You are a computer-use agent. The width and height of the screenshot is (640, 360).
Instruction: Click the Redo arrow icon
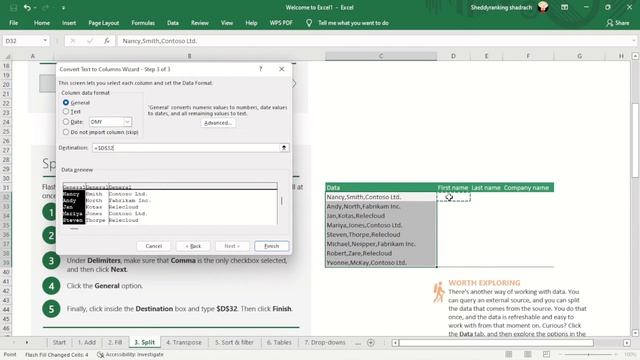click(x=45, y=7)
